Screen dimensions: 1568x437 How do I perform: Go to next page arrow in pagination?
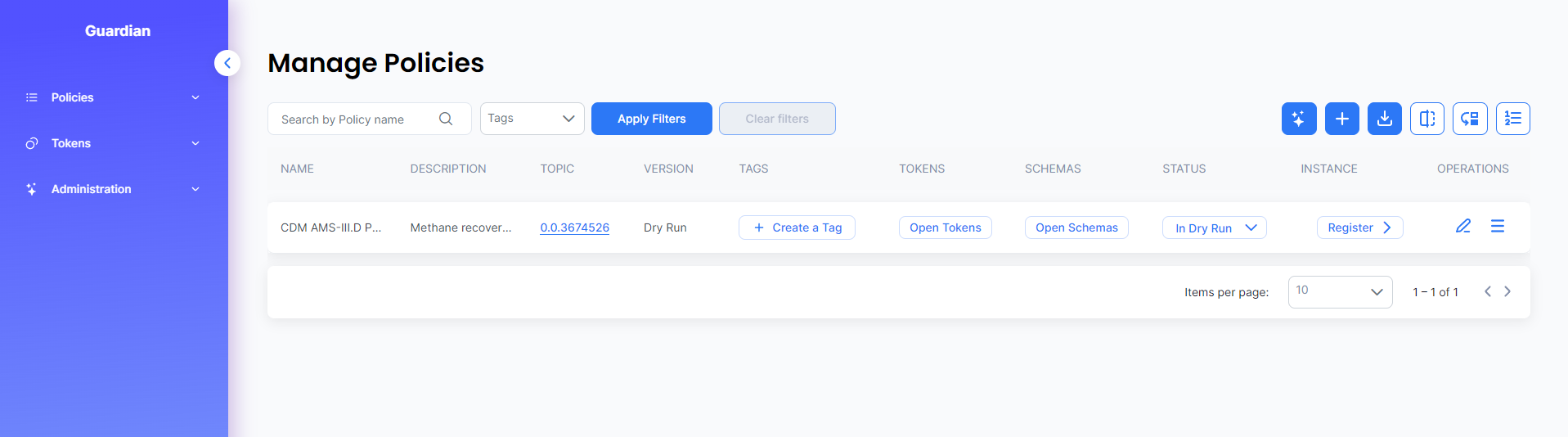1507,291
